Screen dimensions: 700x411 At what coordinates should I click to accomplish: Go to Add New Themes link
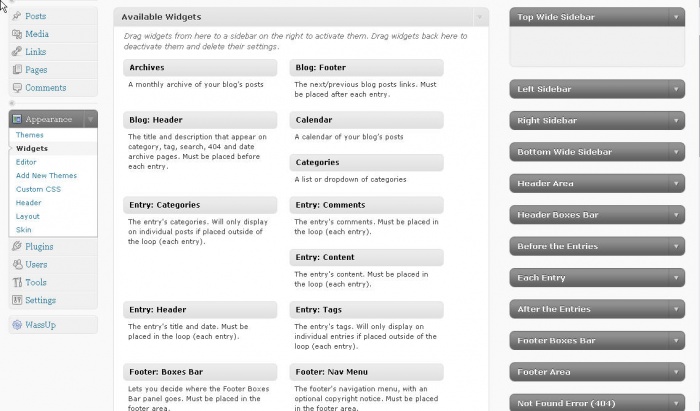pos(46,175)
